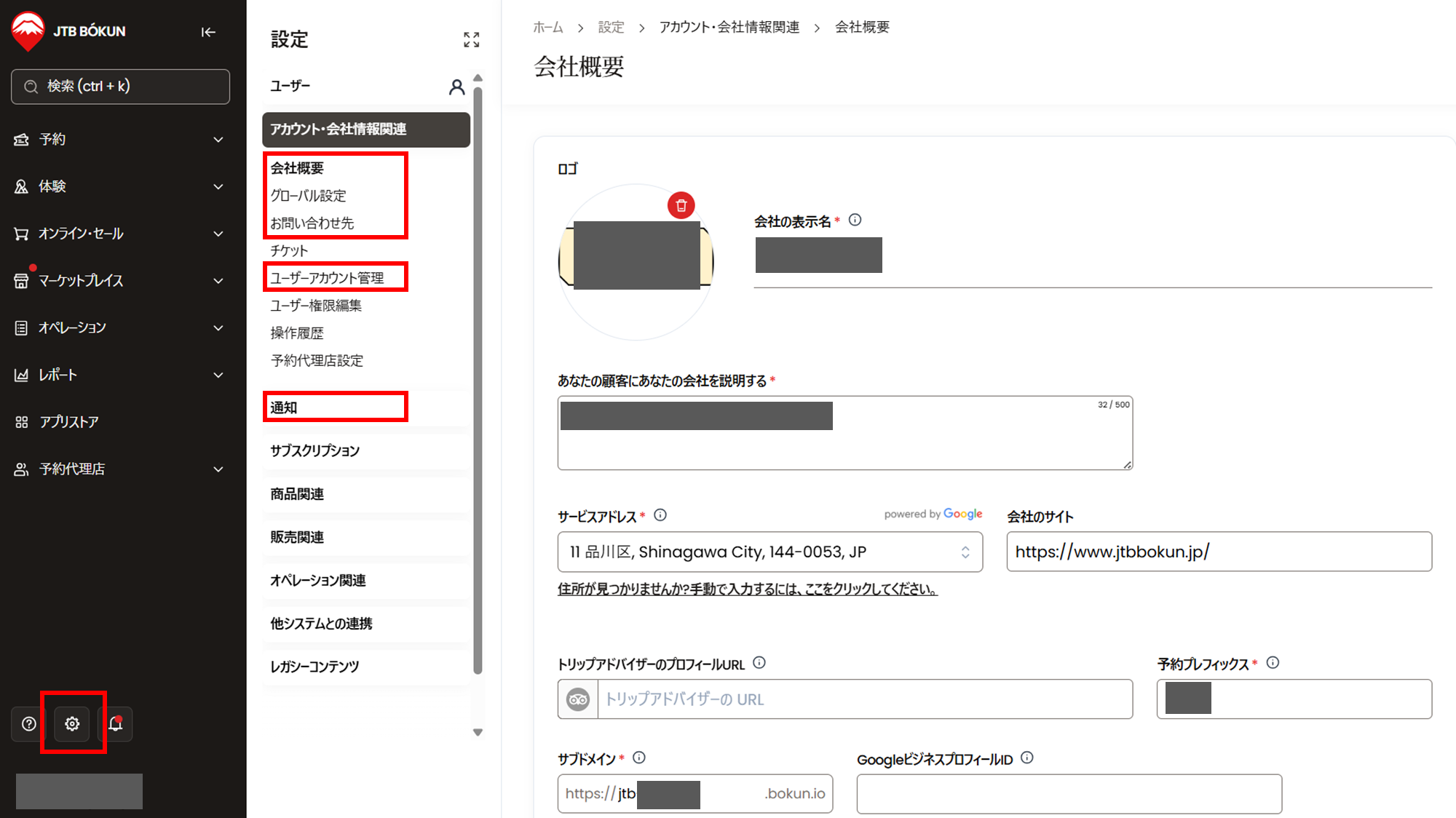Click info icon next to 会社の表示名

(855, 220)
